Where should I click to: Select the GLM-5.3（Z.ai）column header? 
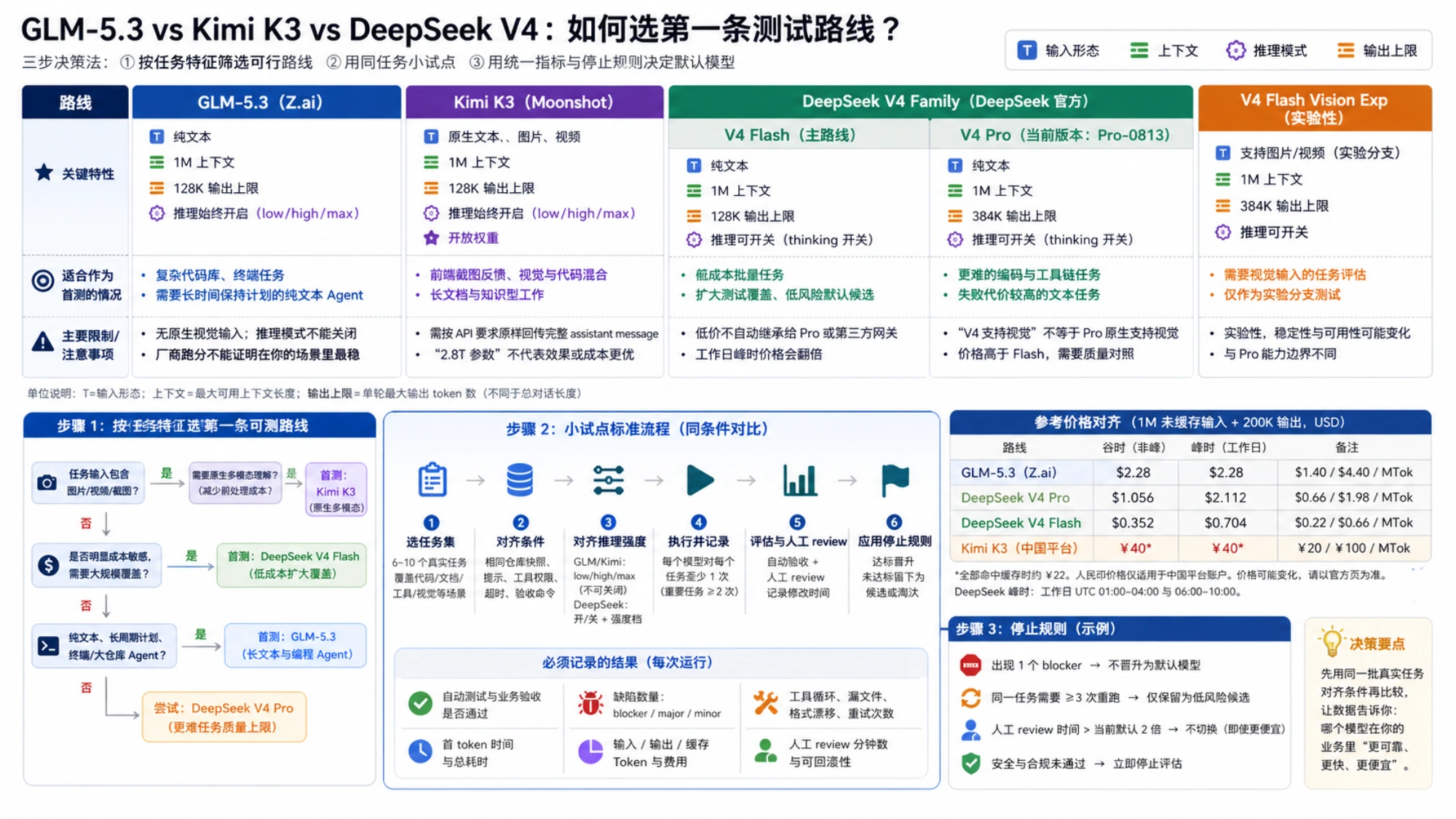click(x=266, y=102)
